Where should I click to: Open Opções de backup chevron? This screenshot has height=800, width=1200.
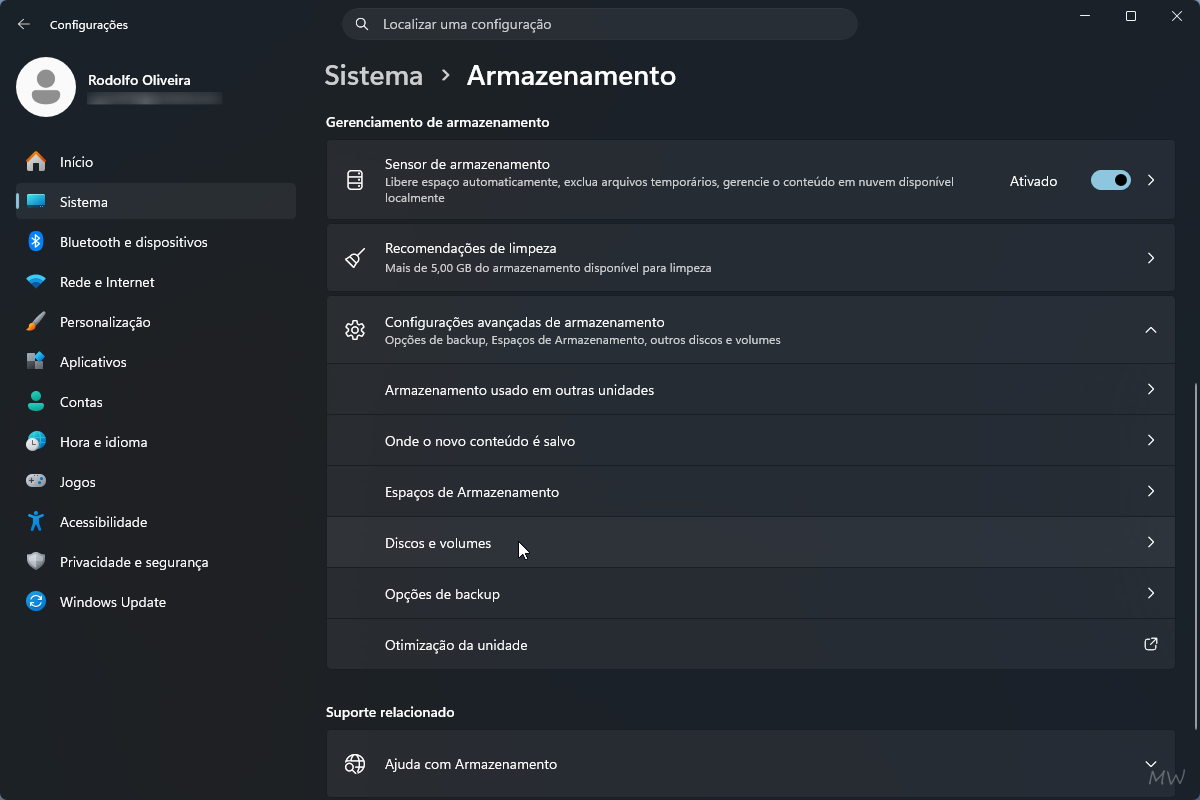point(1151,593)
